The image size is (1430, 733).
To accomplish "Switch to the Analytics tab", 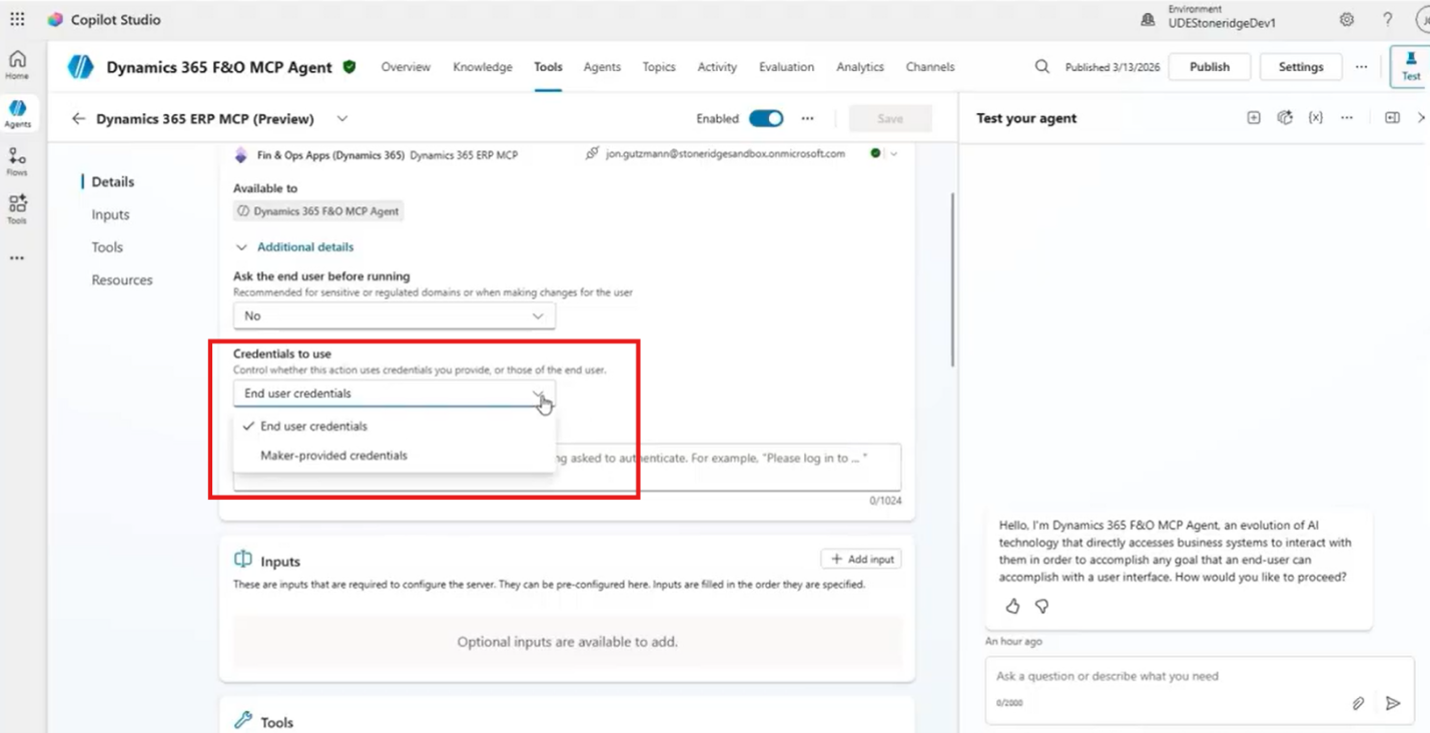I will point(860,67).
